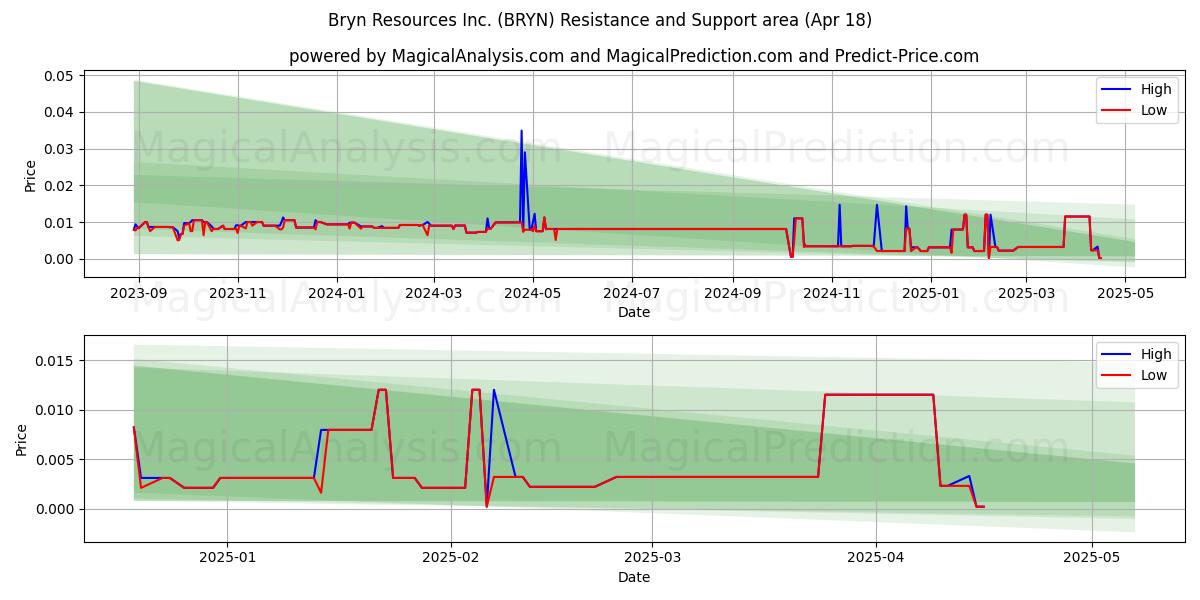Click the '2024-09' x-axis label on top chart
Viewport: 1200px width, 600px height.
tap(733, 294)
